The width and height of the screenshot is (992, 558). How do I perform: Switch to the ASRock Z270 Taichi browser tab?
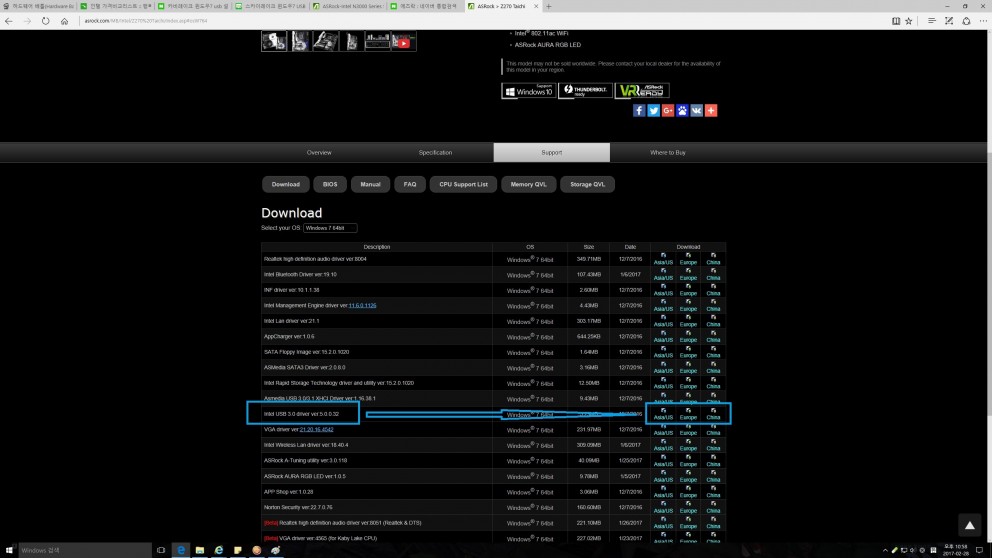click(500, 6)
